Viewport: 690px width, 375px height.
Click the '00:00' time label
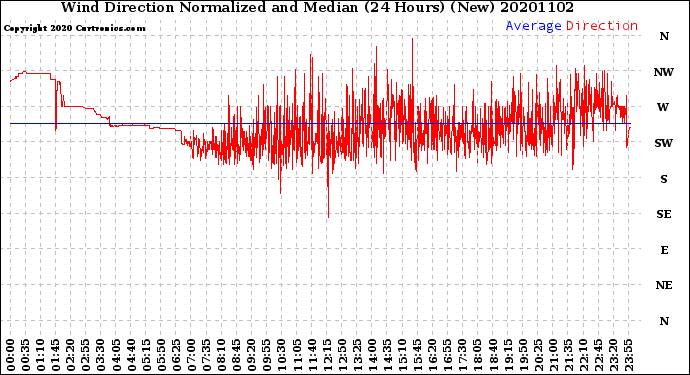click(x=10, y=355)
